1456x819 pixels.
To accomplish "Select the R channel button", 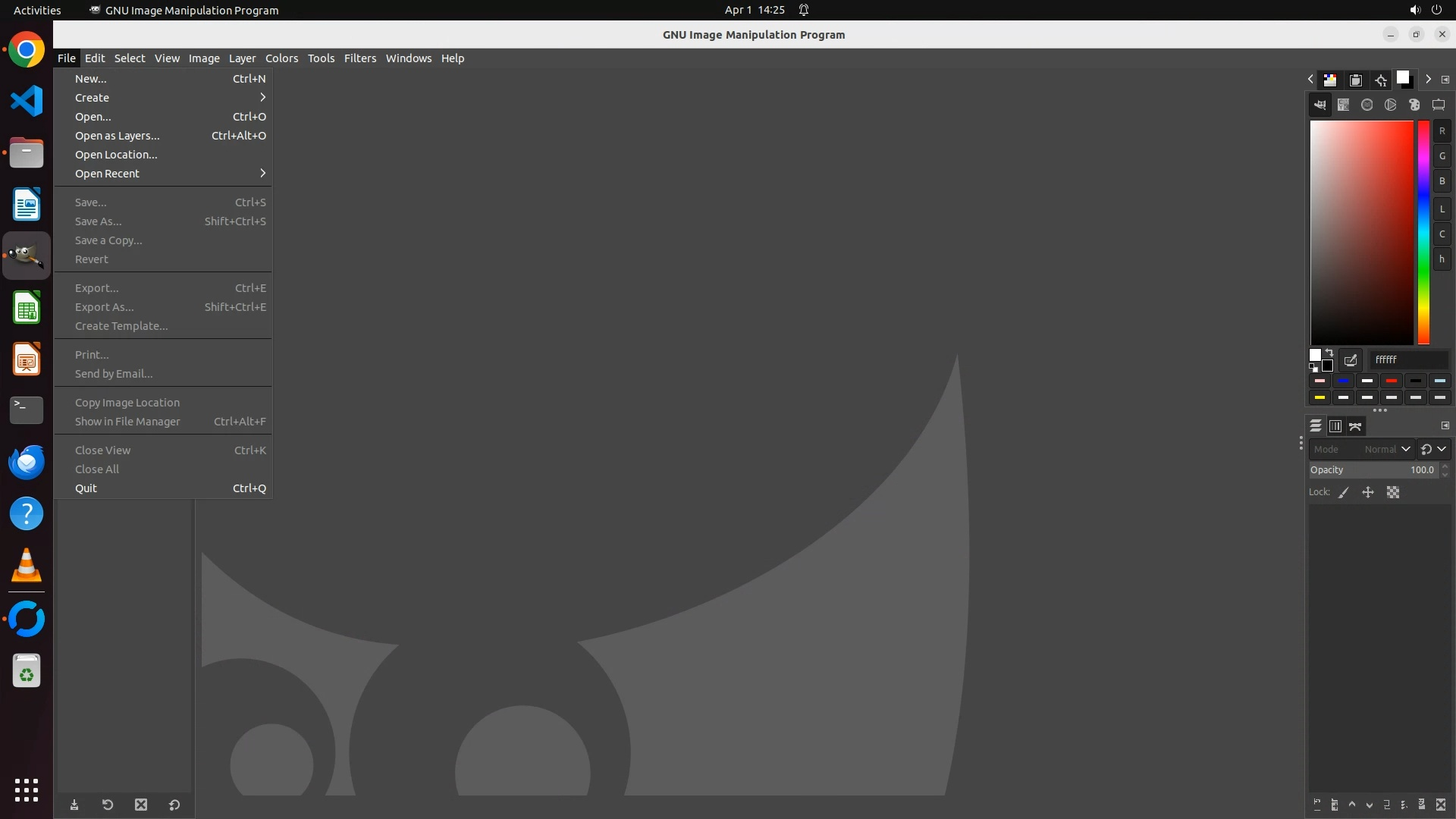I will pyautogui.click(x=1442, y=131).
